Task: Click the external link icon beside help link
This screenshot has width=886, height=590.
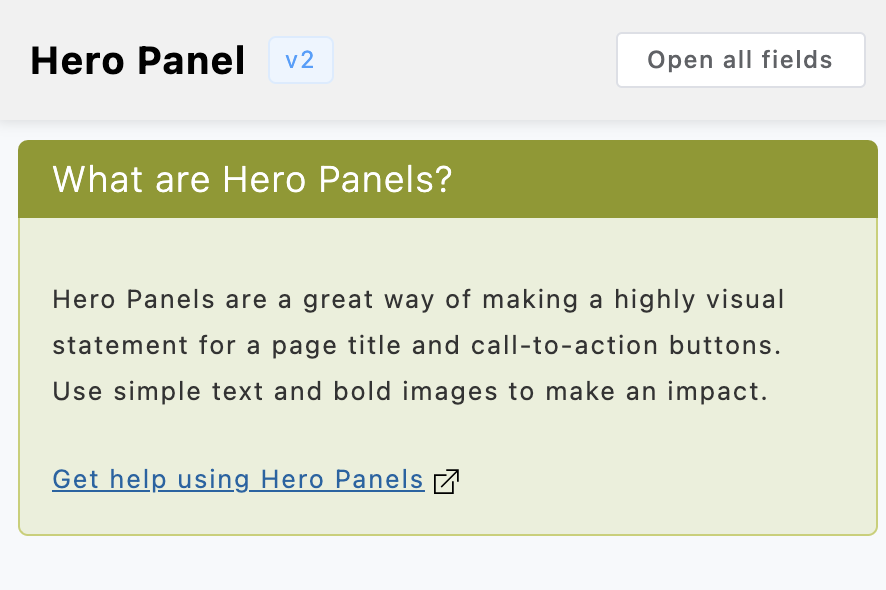Action: tap(446, 481)
